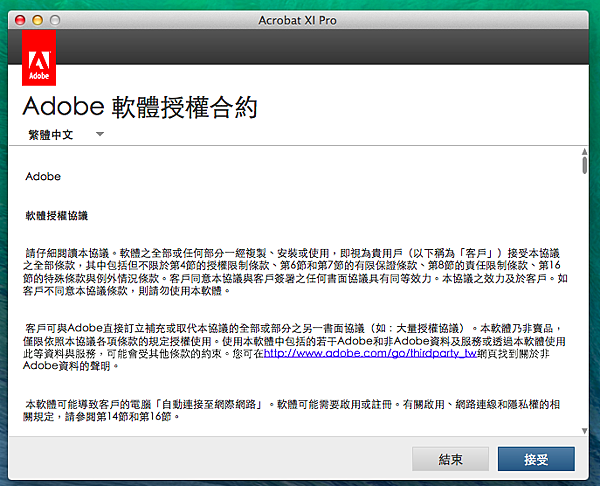600x486 pixels.
Task: Click the paragraph starting 本軟體可能導致客戶的電腦
Action: (292, 410)
